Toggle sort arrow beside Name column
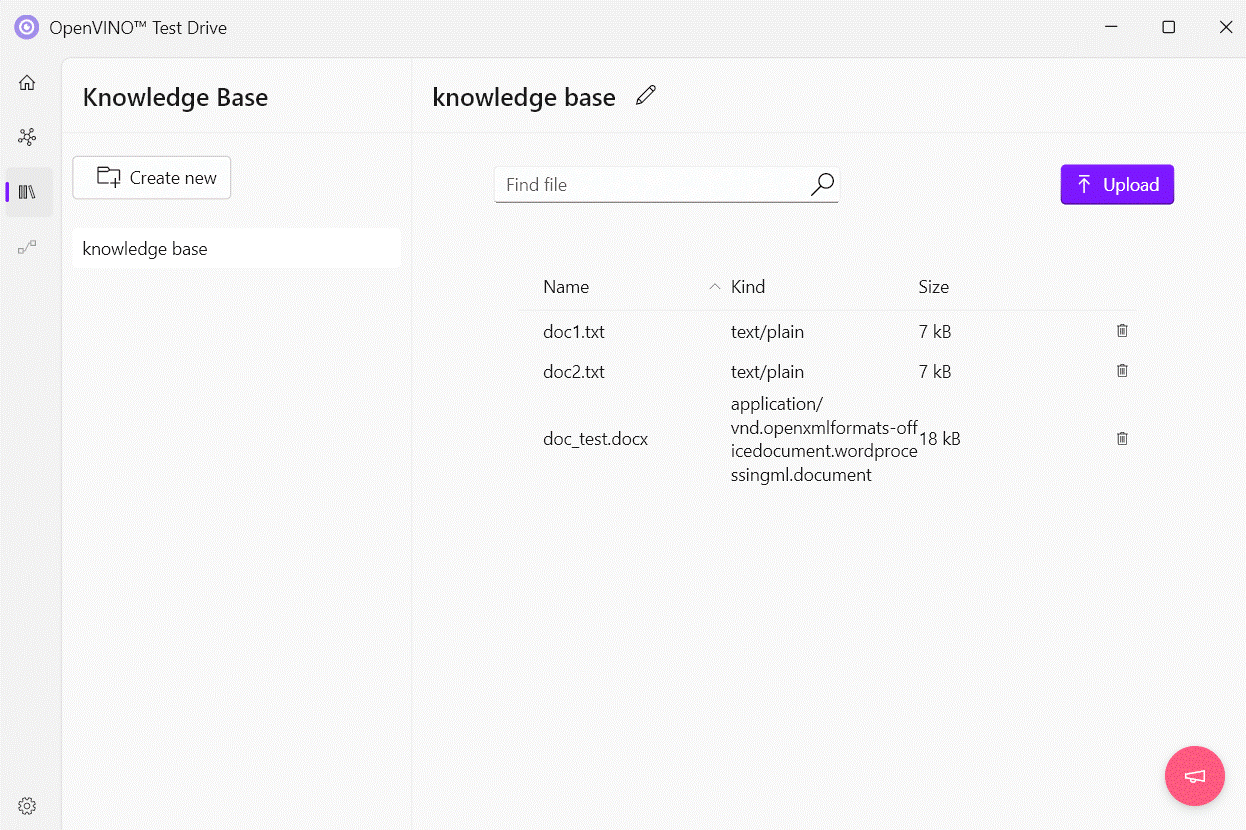The image size is (1246, 830). point(714,287)
